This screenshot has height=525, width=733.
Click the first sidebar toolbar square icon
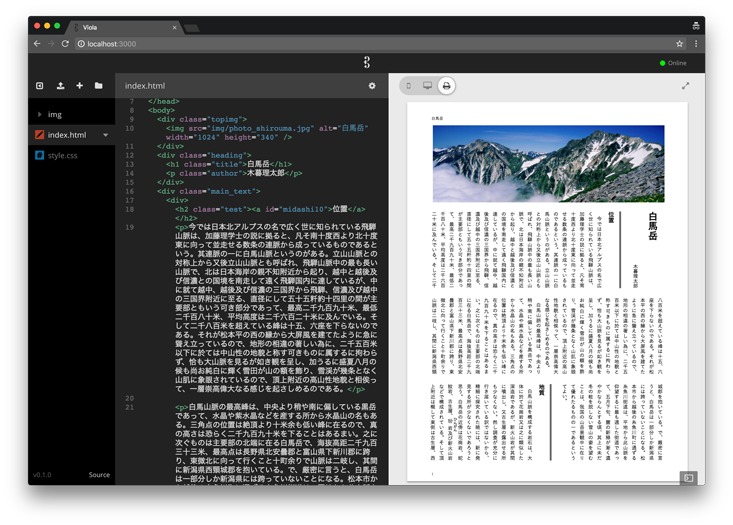(40, 86)
